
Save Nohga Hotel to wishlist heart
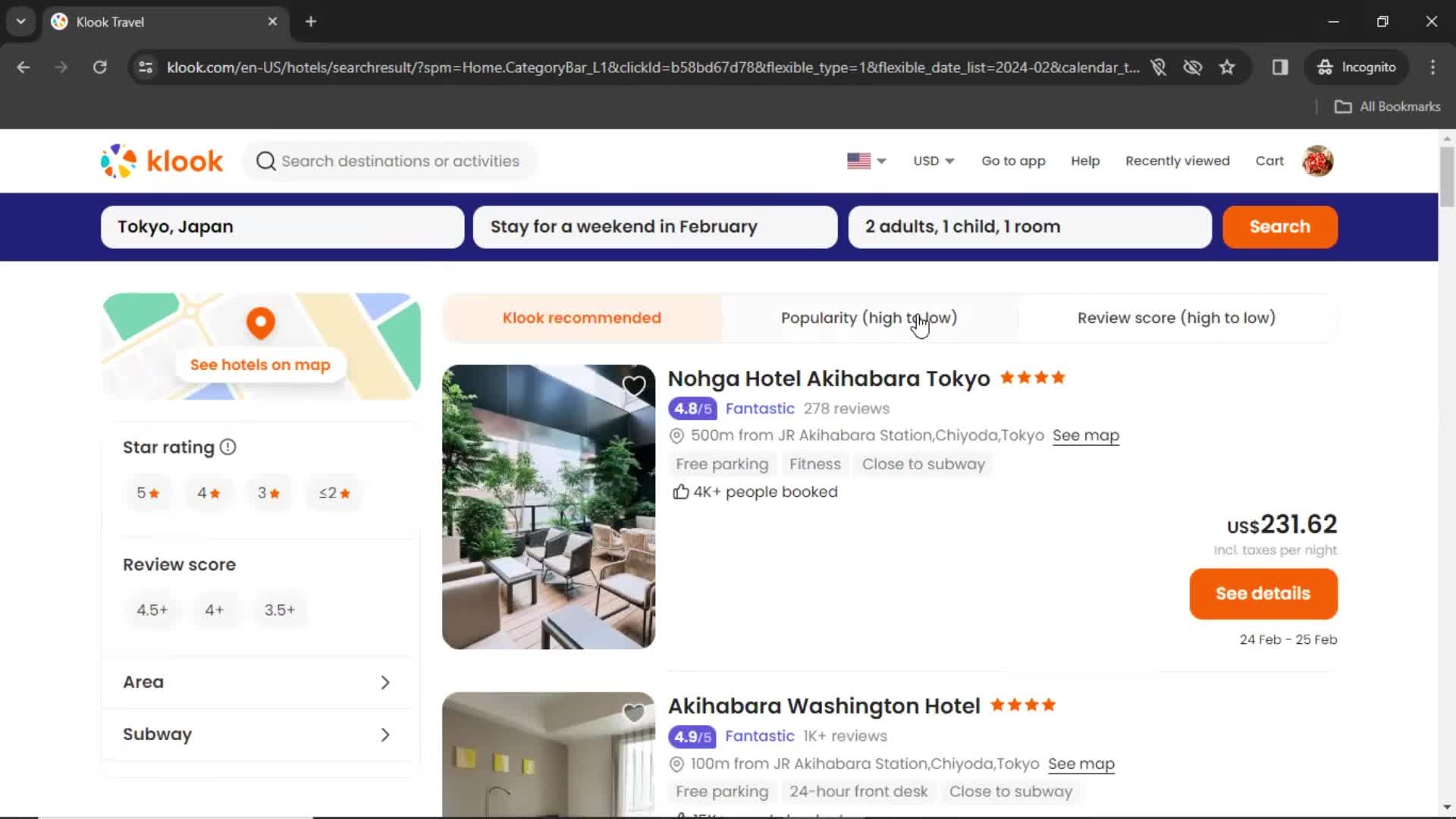(634, 387)
